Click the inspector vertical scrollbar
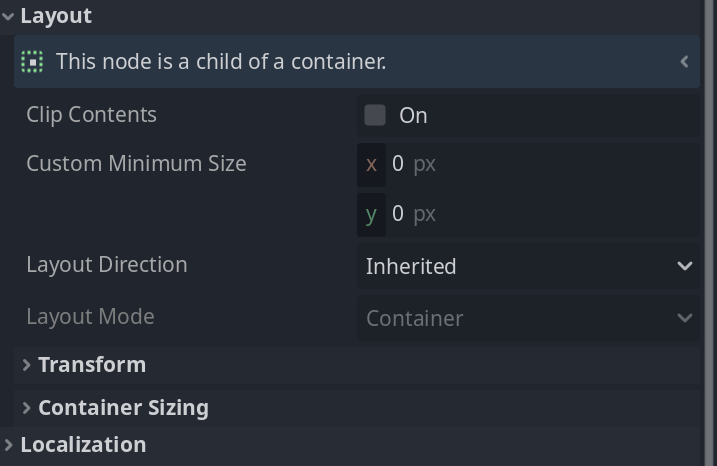 (711, 233)
